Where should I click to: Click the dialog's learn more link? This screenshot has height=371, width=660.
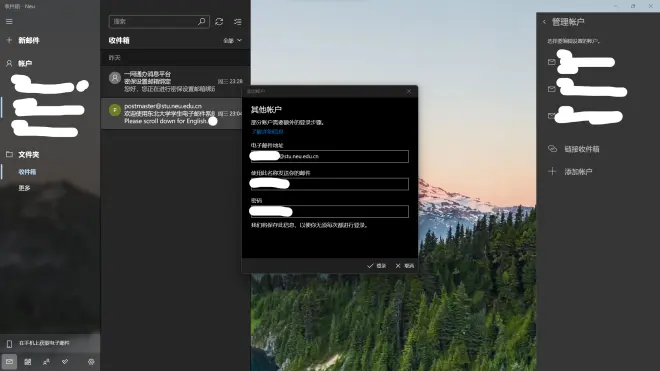click(267, 132)
